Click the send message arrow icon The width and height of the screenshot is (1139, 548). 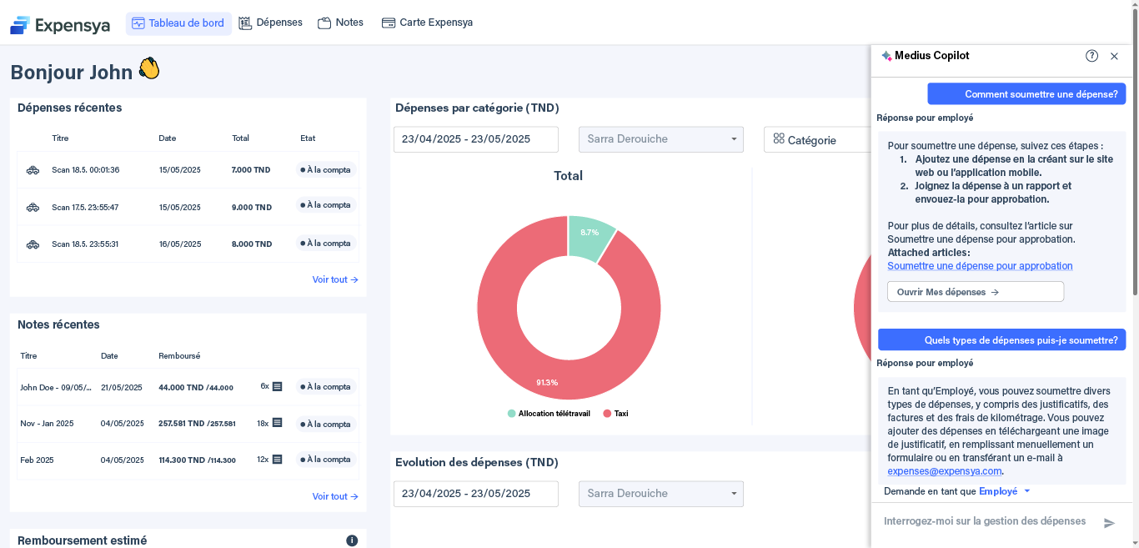1109,523
